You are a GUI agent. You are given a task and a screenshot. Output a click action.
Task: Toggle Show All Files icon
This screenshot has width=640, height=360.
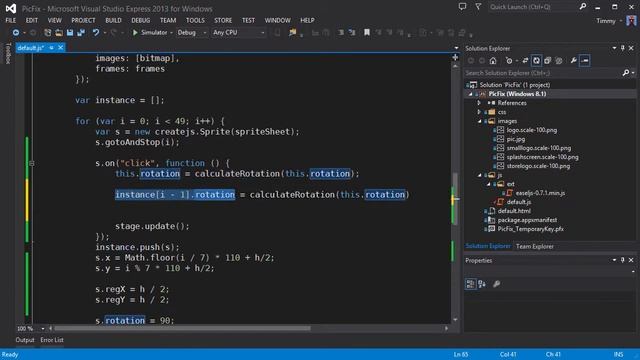(558, 61)
